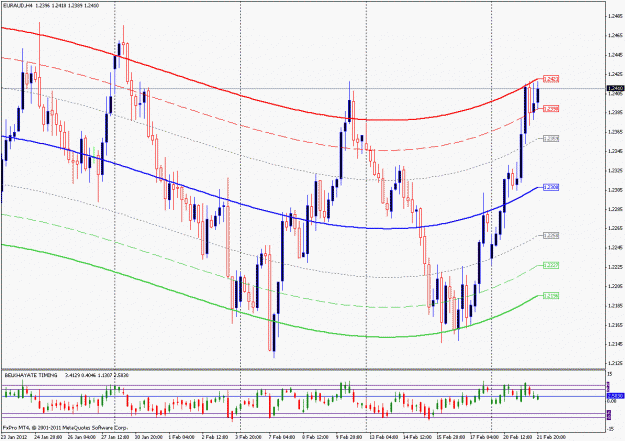Click the blue center line value box
Viewport: 625px width, 441px height.
(551, 187)
